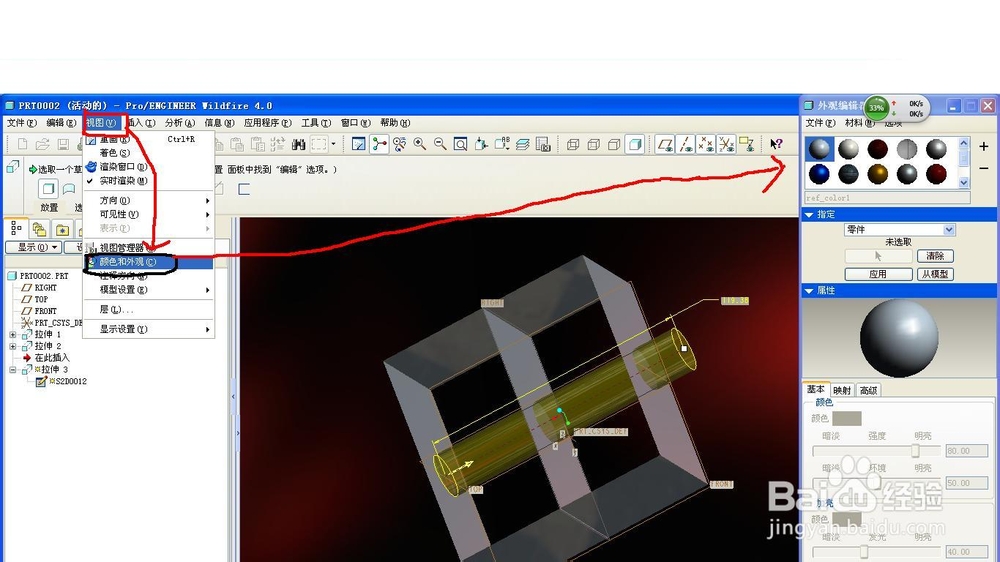
Task: Click the Layers stack toolbar icon
Action: pos(522,145)
